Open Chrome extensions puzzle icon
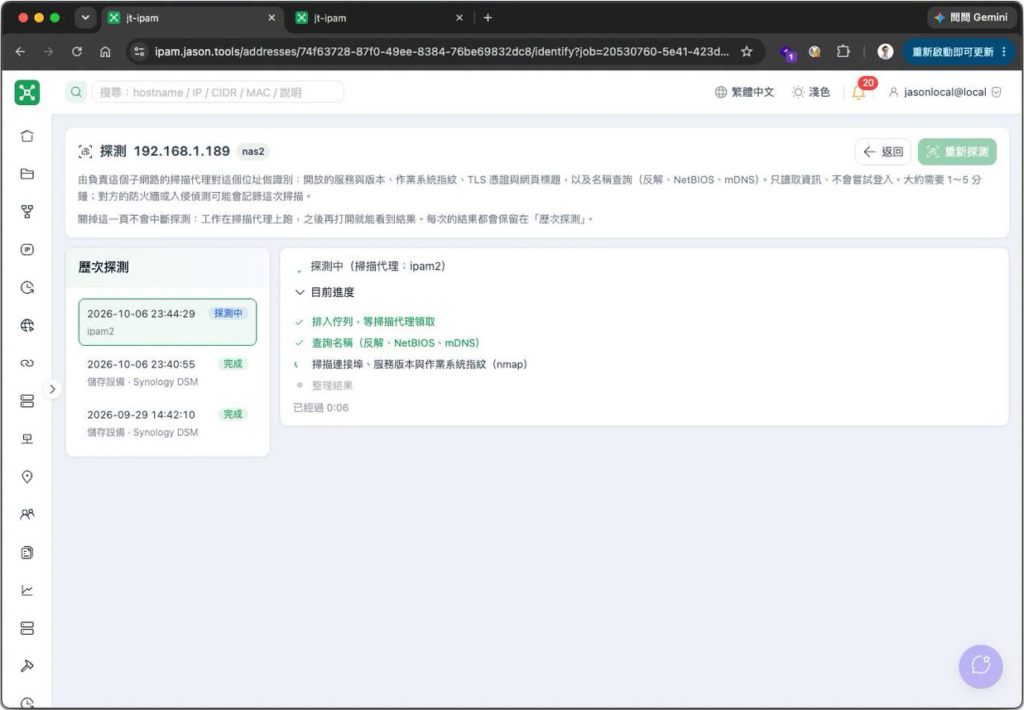 tap(843, 52)
